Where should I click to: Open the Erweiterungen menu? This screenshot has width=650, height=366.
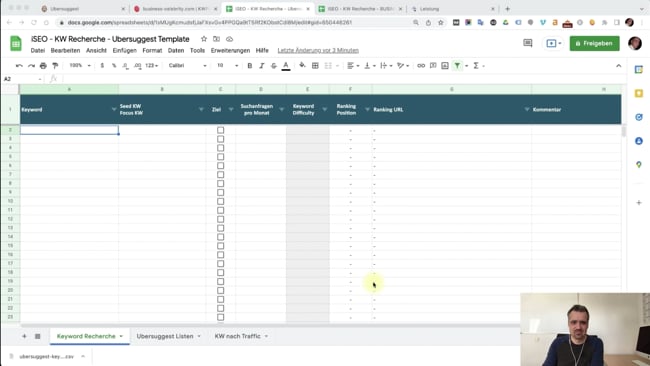pyautogui.click(x=230, y=51)
